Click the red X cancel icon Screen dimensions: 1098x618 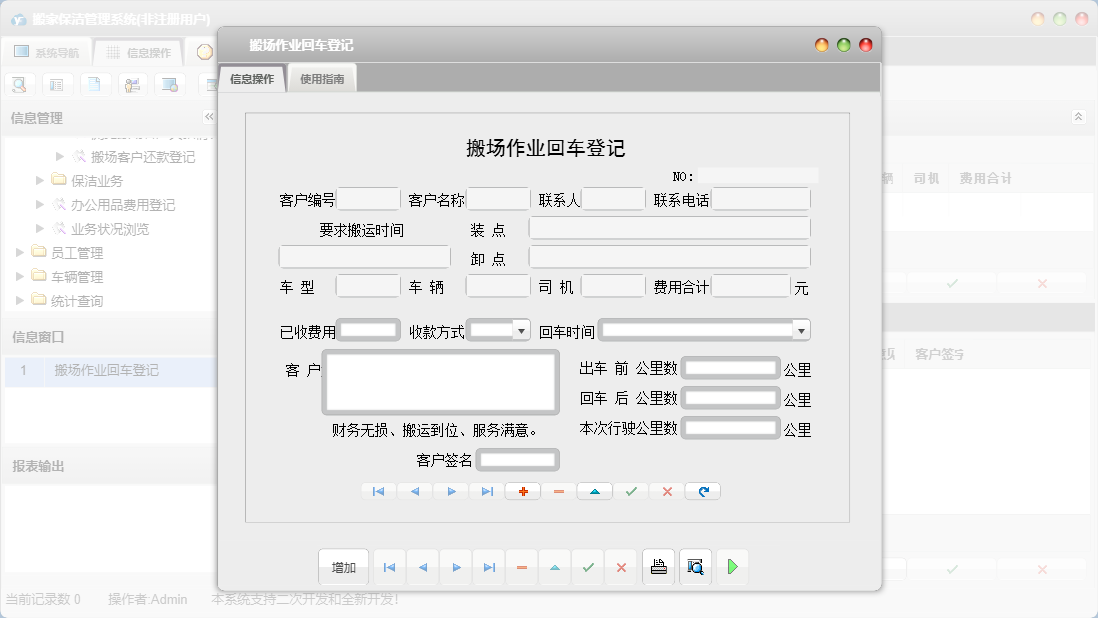(666, 491)
